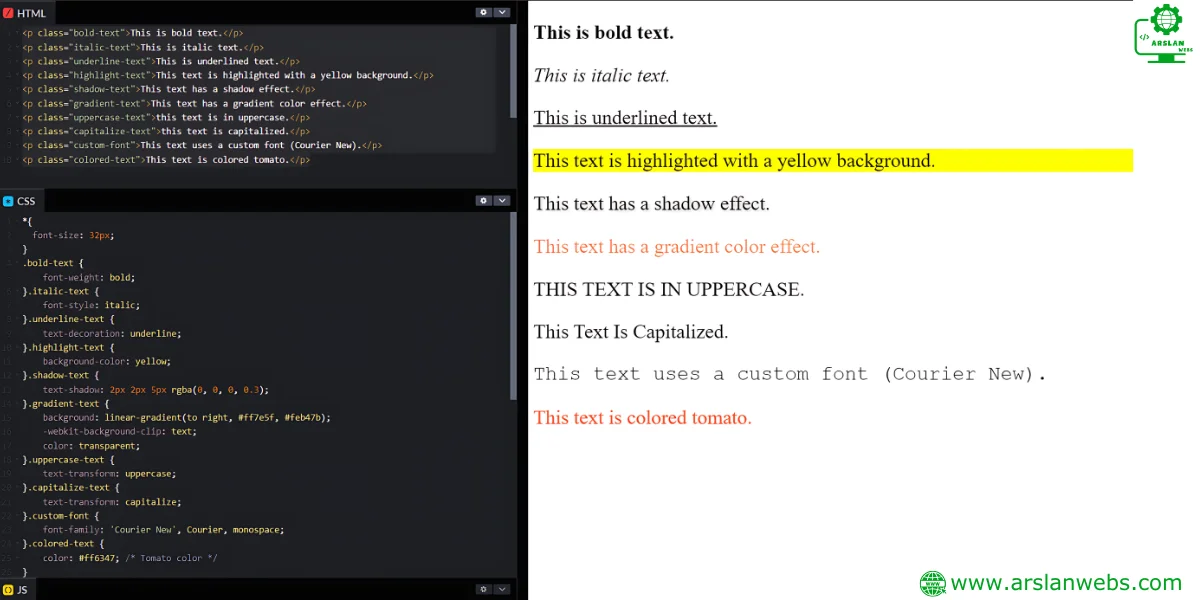Click the "font-family: 'Courier New'" CSS line
This screenshot has height=600, width=1200.
tap(164, 529)
